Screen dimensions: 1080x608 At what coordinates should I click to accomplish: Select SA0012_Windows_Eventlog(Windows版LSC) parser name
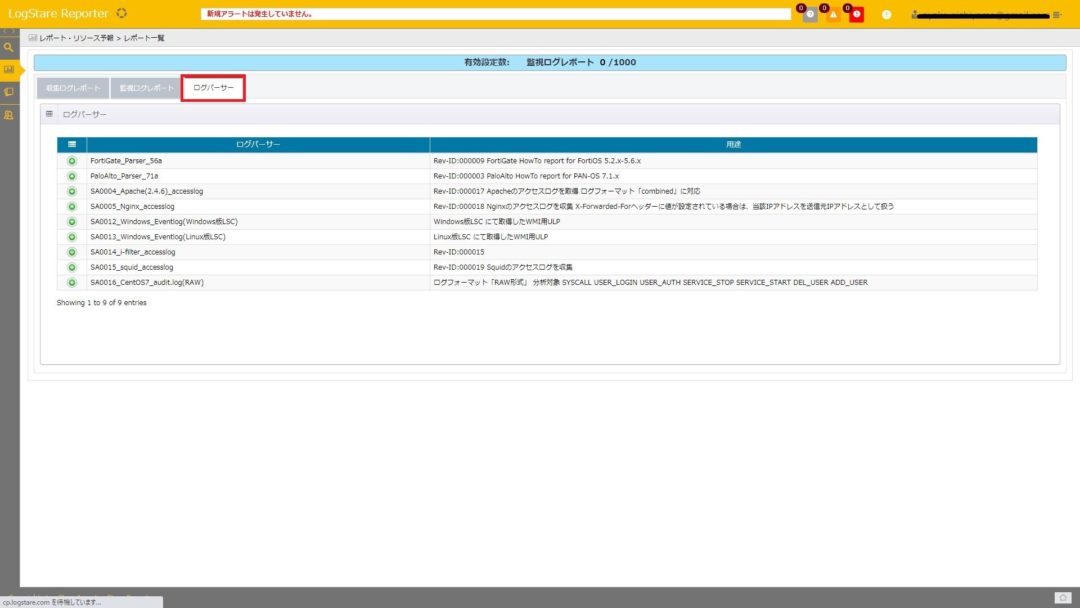click(164, 222)
